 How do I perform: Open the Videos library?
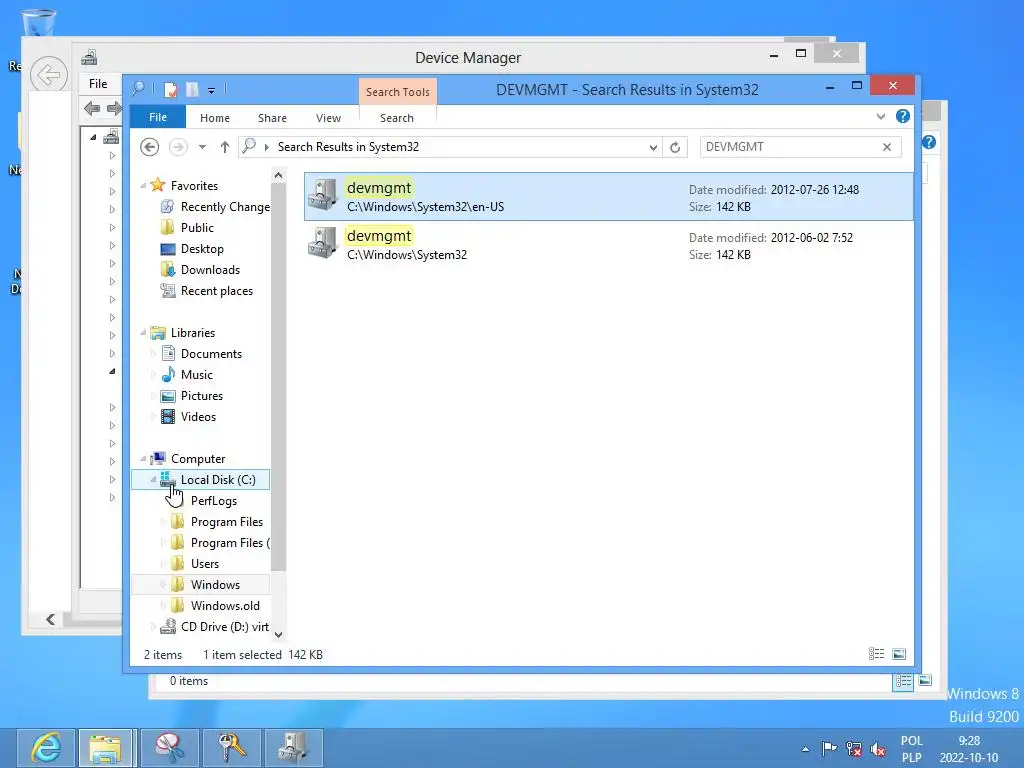coord(188,417)
